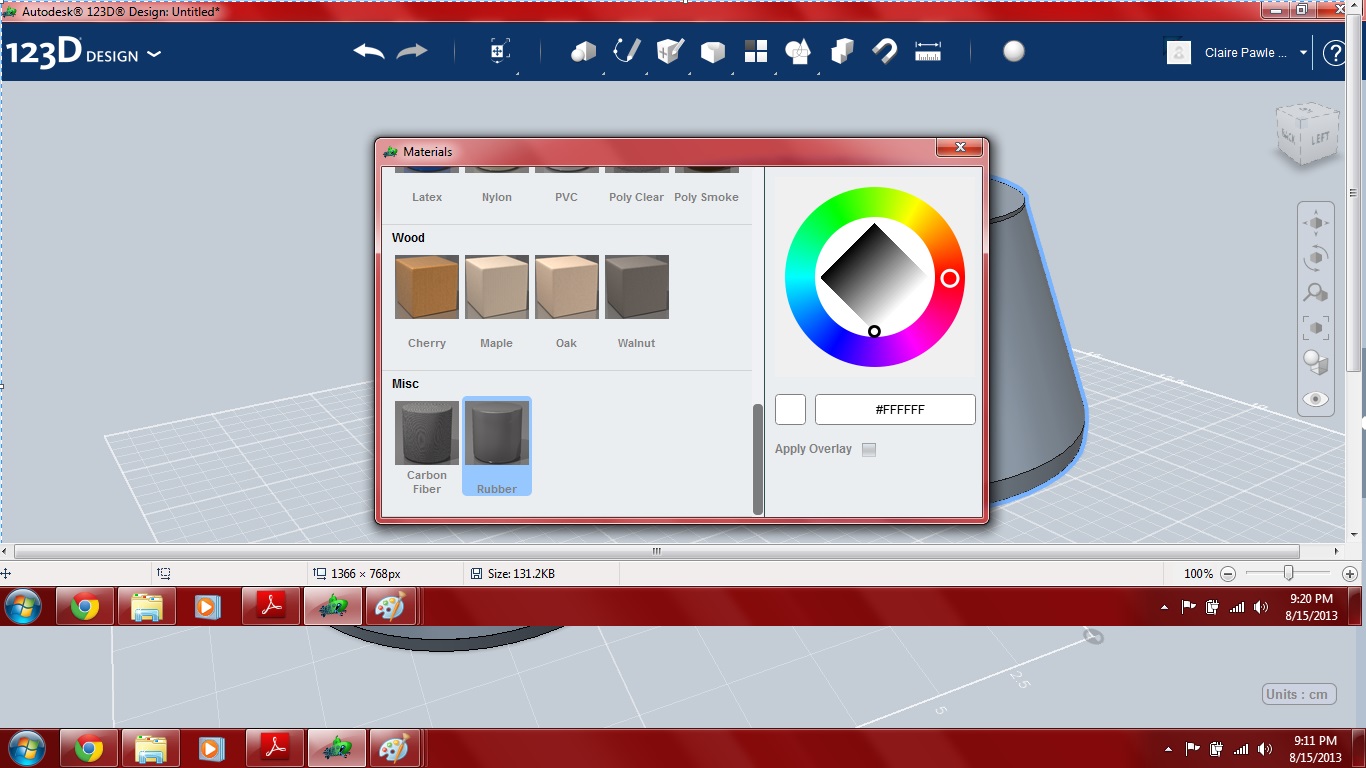The width and height of the screenshot is (1366, 768).
Task: Click the Size: 131.2KB status text
Action: tap(521, 574)
